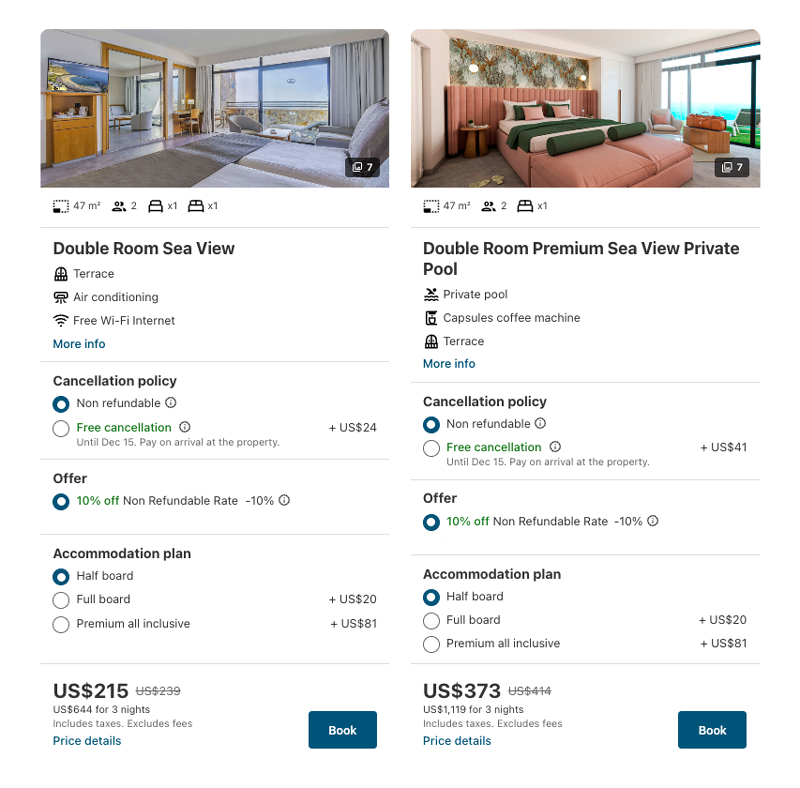The height and width of the screenshot is (788, 800).
Task: Click info icon beside Private Pool Free cancellation
Action: tap(555, 447)
